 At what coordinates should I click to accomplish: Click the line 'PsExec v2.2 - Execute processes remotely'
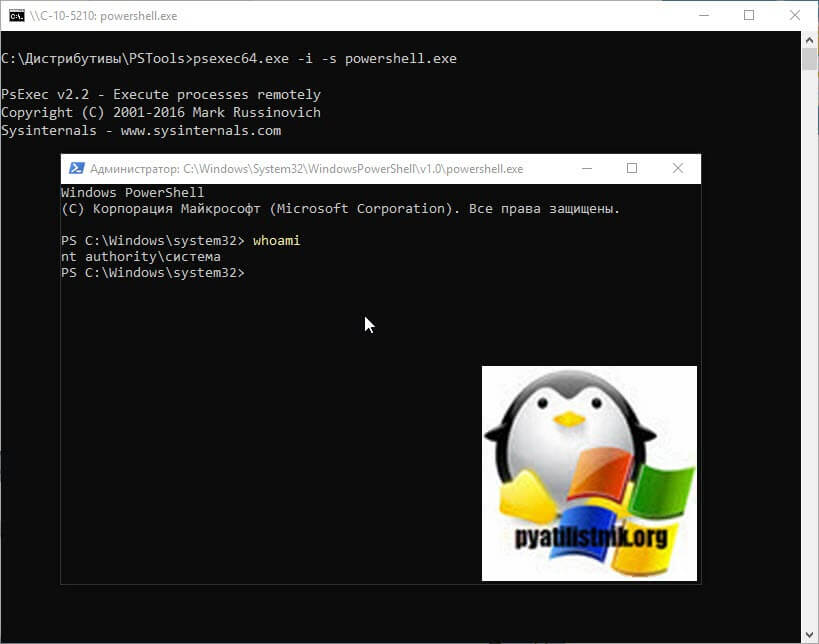click(x=161, y=95)
